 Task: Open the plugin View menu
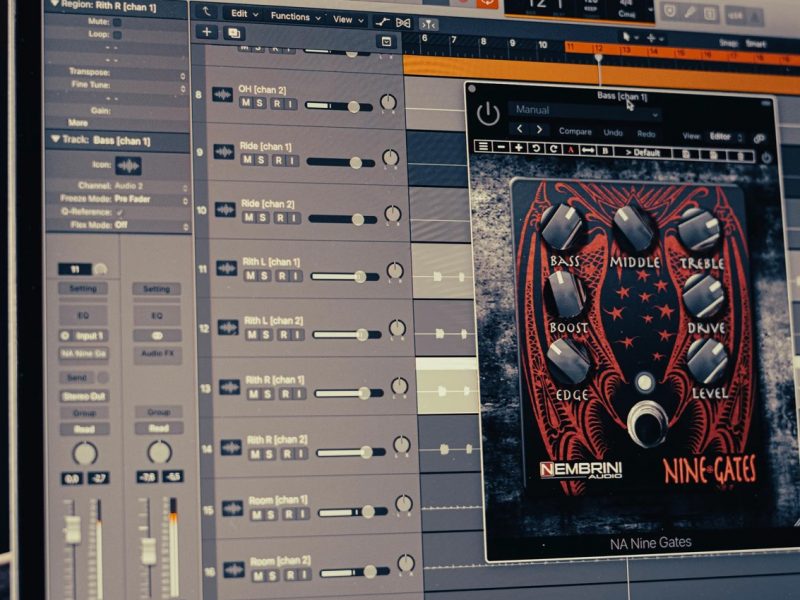(x=691, y=136)
